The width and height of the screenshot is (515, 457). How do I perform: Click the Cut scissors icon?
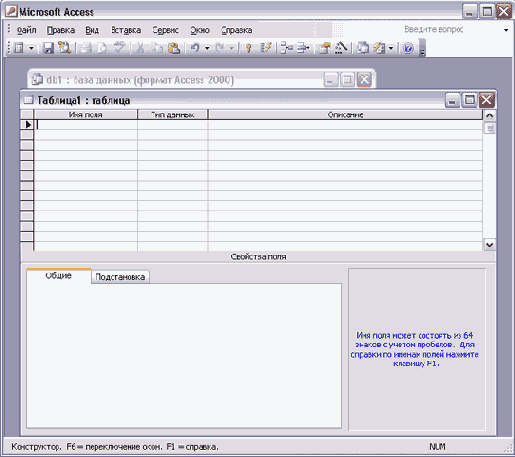140,48
